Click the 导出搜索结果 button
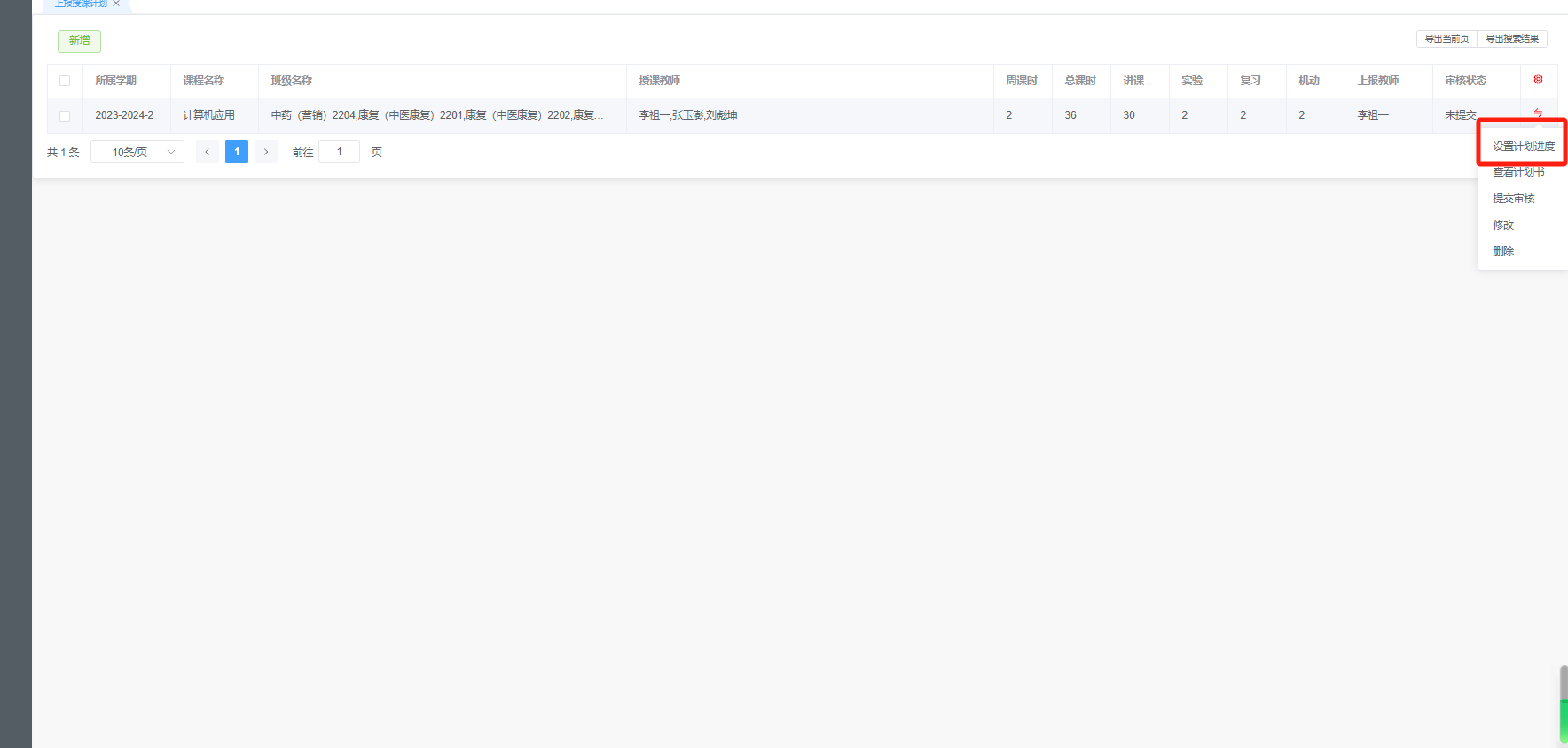1568x748 pixels. 1512,39
